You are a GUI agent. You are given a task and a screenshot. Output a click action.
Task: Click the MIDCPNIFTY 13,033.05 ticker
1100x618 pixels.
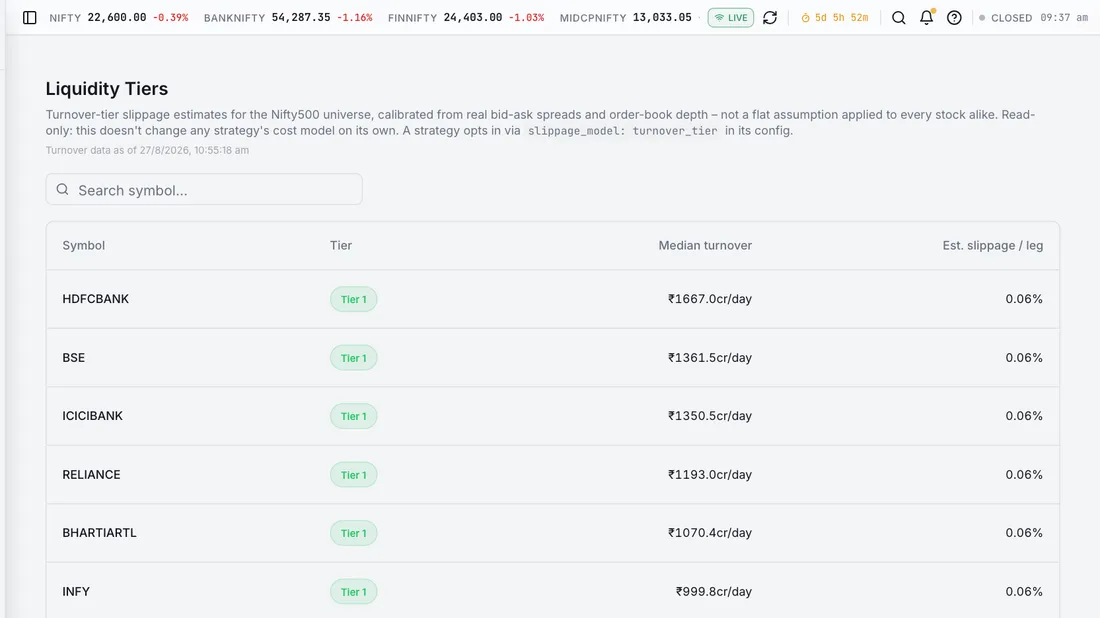626,18
